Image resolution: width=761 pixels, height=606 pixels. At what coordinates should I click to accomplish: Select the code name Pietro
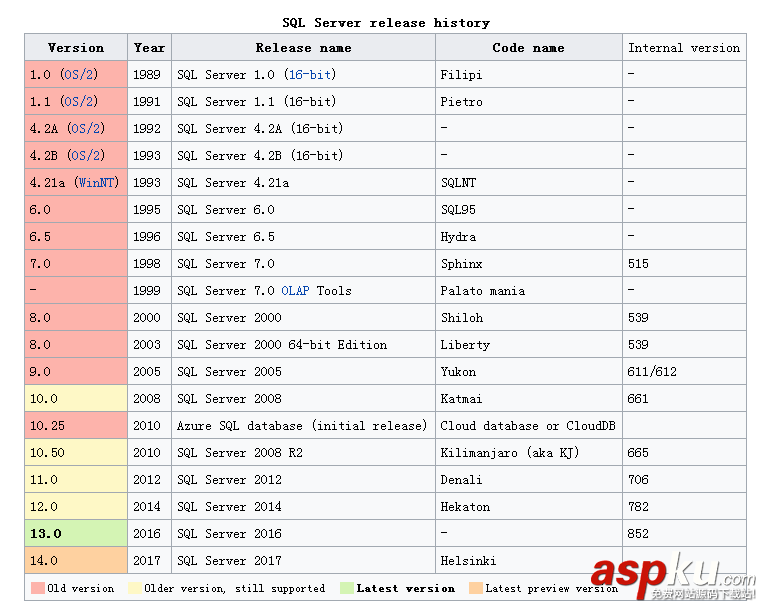click(x=461, y=102)
